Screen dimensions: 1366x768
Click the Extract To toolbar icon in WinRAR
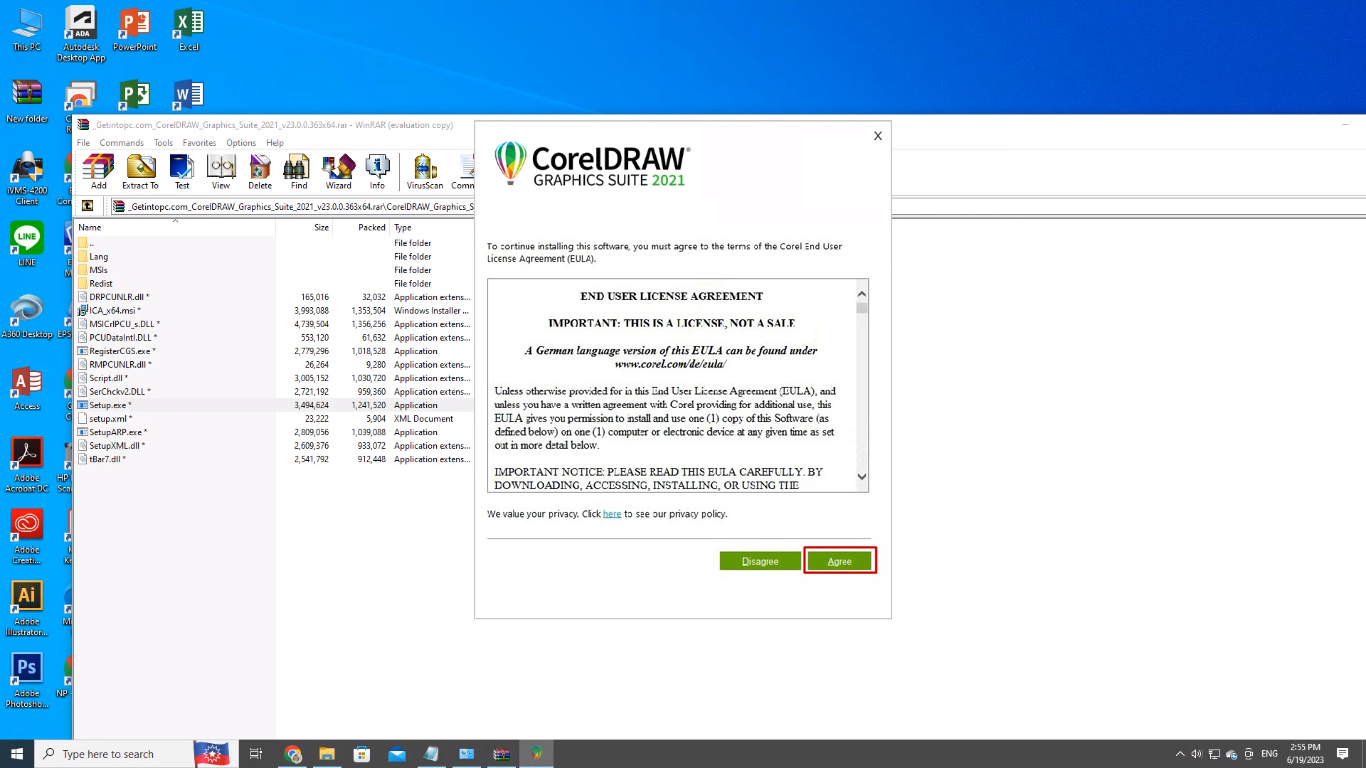(x=140, y=171)
